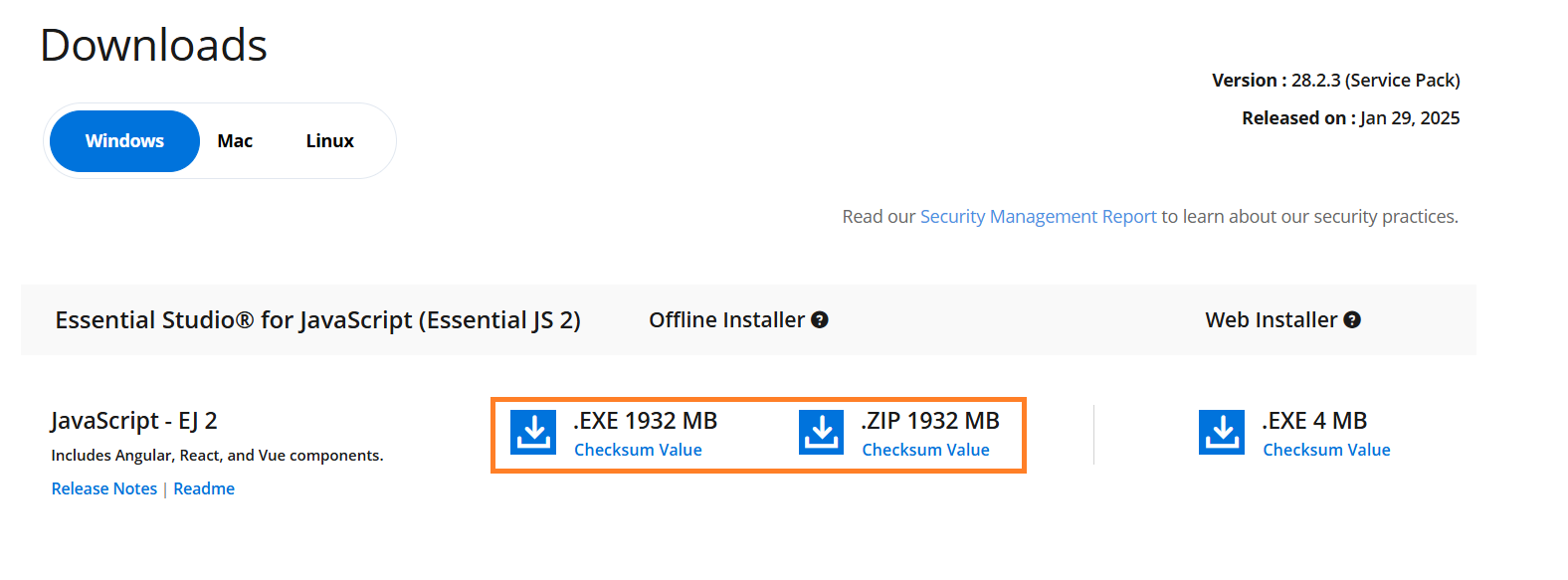Image resolution: width=1568 pixels, height=580 pixels.
Task: Click the .ZIP 1932 MB label
Action: pos(930,421)
